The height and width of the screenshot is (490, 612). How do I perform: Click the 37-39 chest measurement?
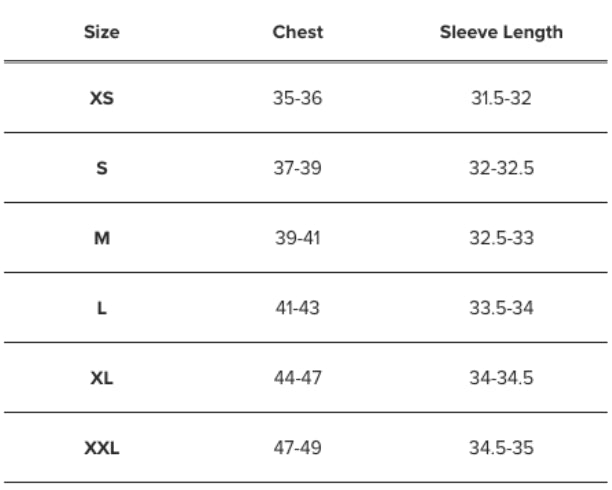(297, 168)
